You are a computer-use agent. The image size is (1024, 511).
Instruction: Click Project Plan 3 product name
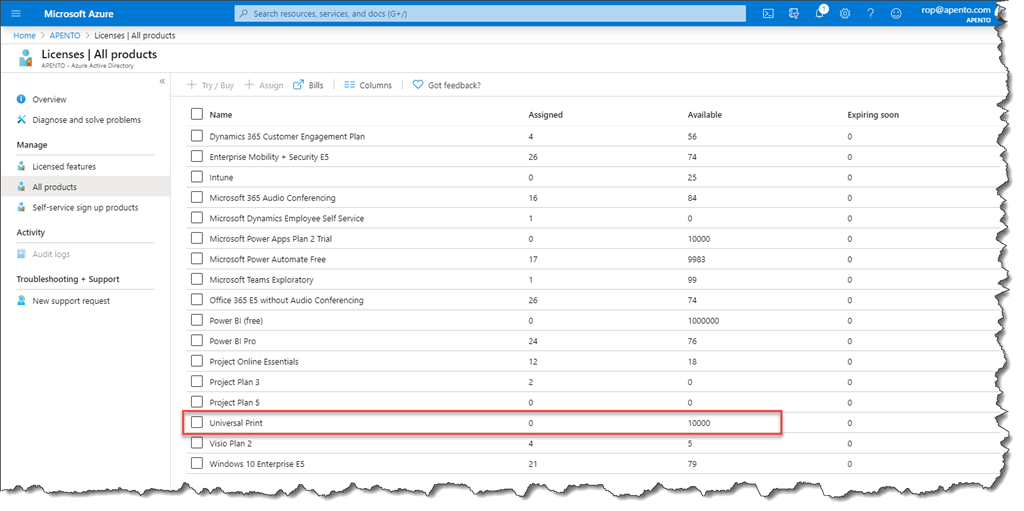(234, 382)
